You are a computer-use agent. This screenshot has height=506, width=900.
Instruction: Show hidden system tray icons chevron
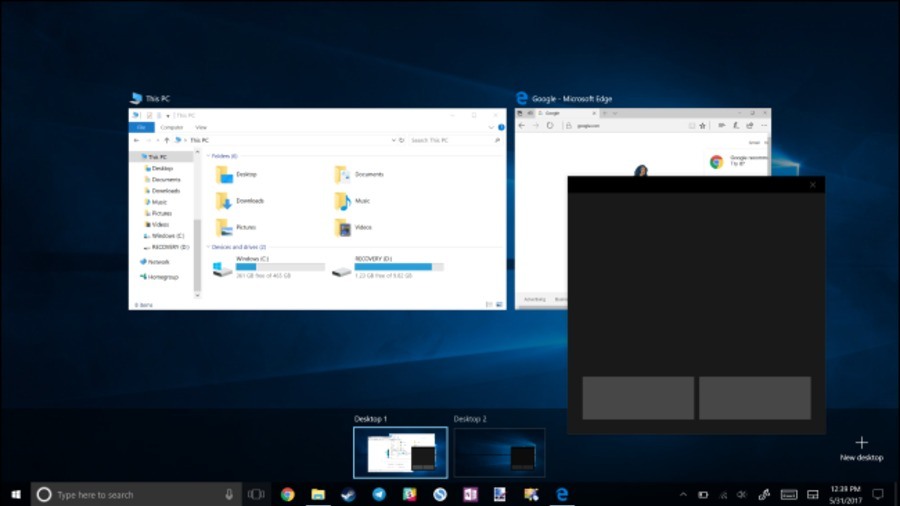(683, 494)
